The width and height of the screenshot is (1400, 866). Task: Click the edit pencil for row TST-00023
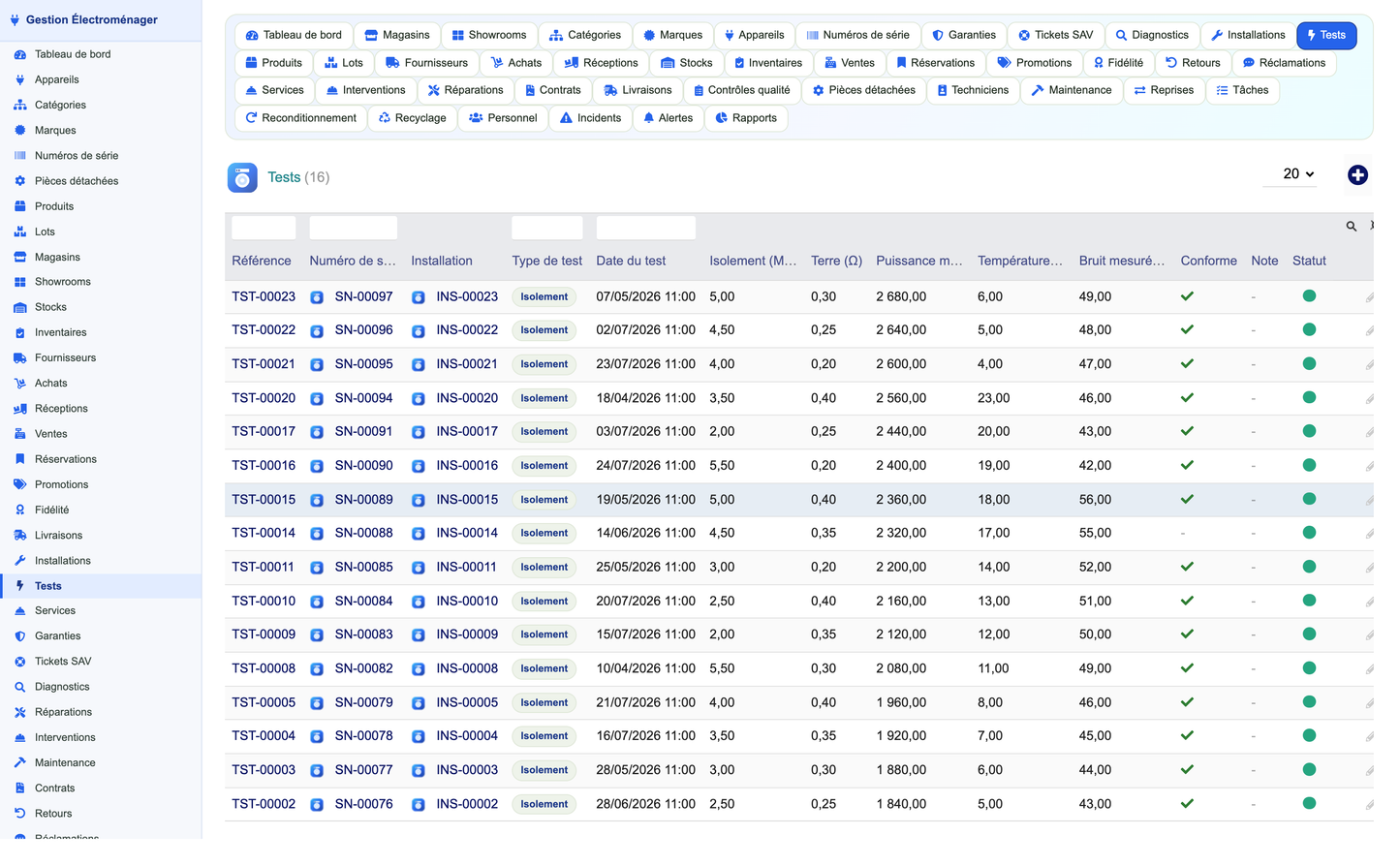point(1369,297)
